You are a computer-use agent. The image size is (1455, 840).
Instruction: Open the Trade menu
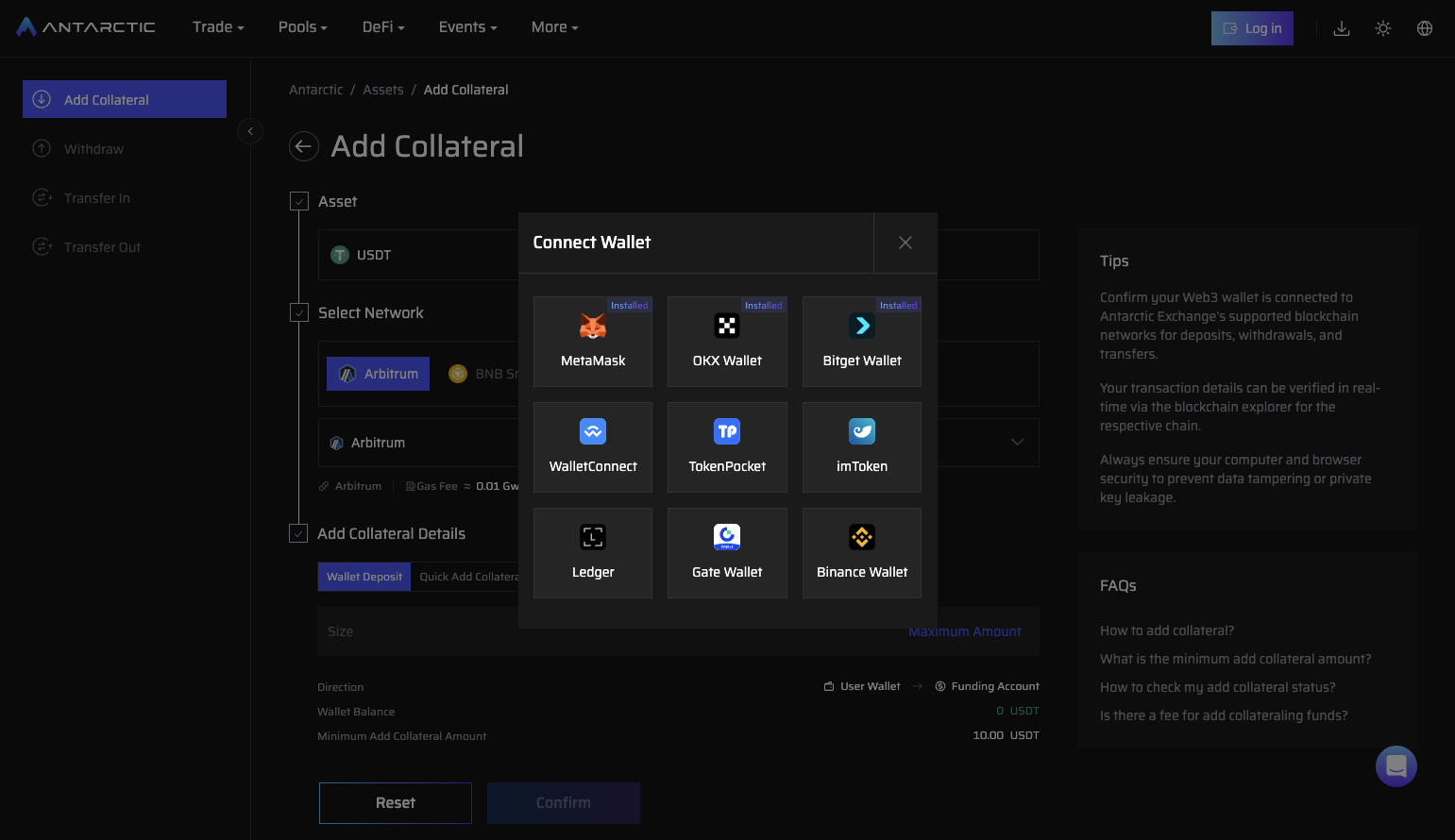(218, 27)
